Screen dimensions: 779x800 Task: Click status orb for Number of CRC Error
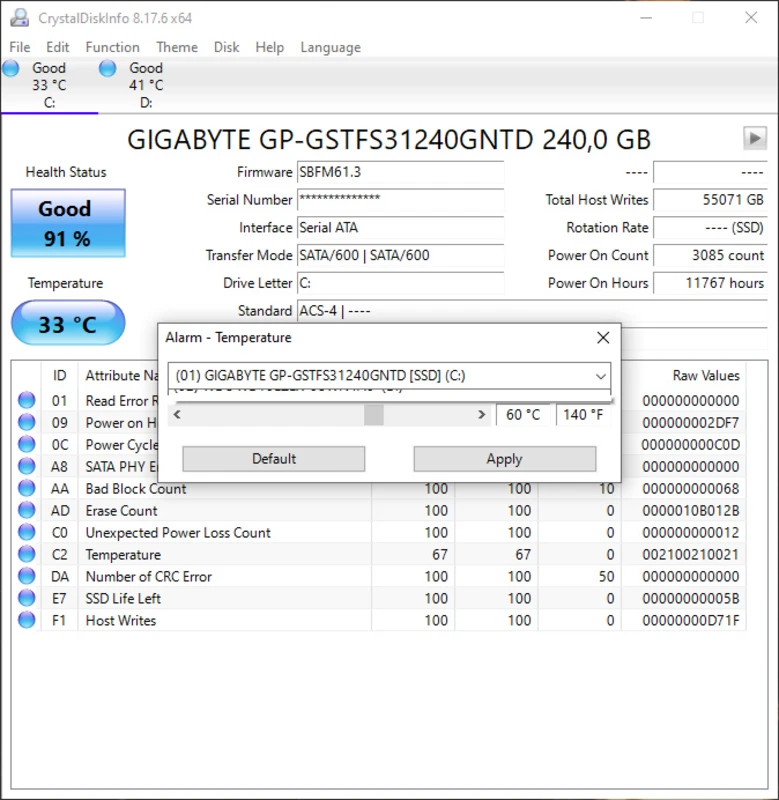pyautogui.click(x=27, y=576)
